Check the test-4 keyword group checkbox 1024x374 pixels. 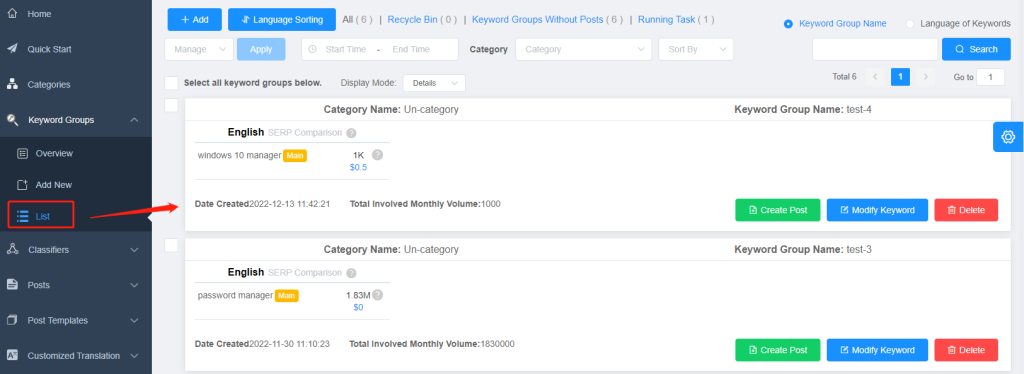pos(171,105)
